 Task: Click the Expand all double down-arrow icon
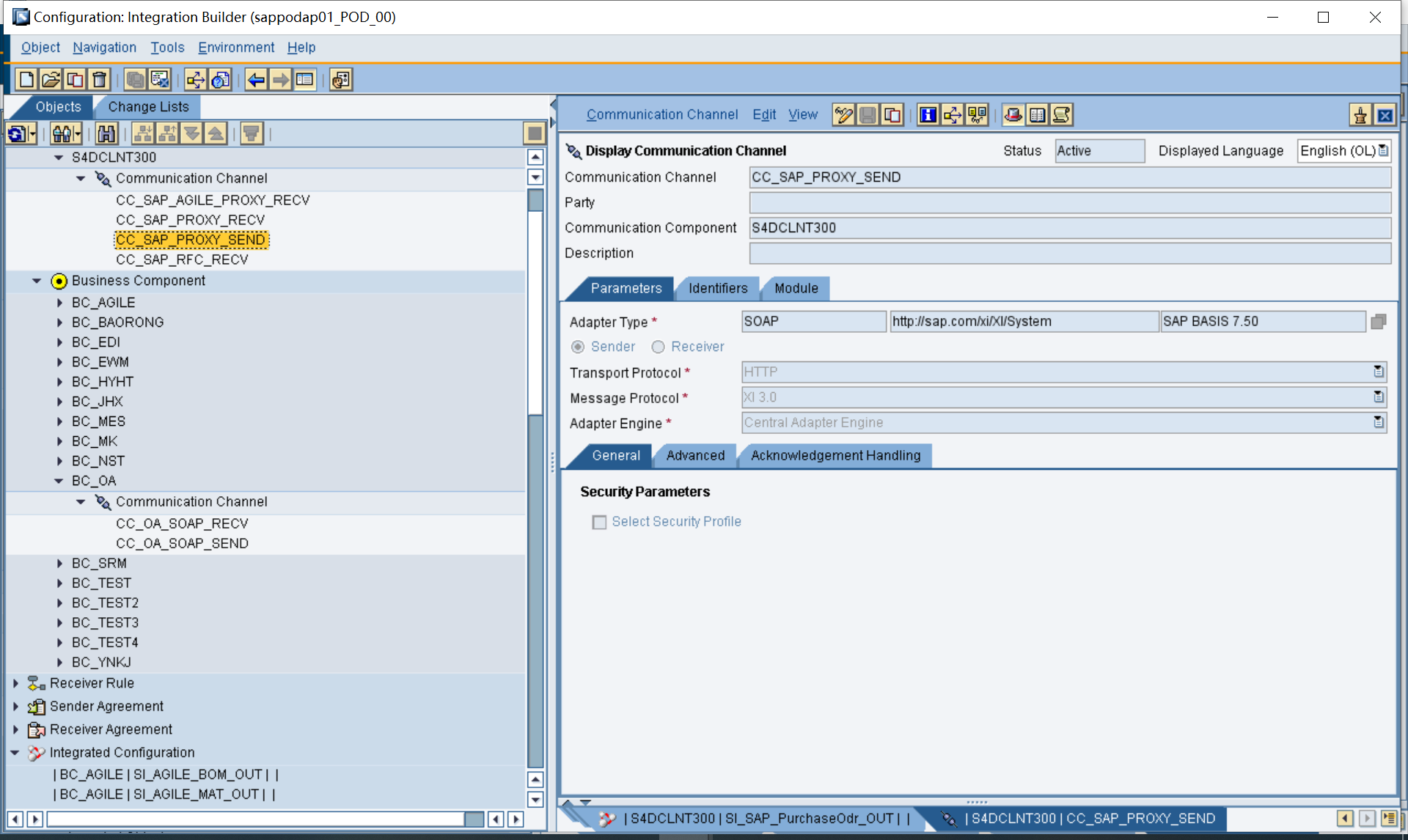coord(191,133)
